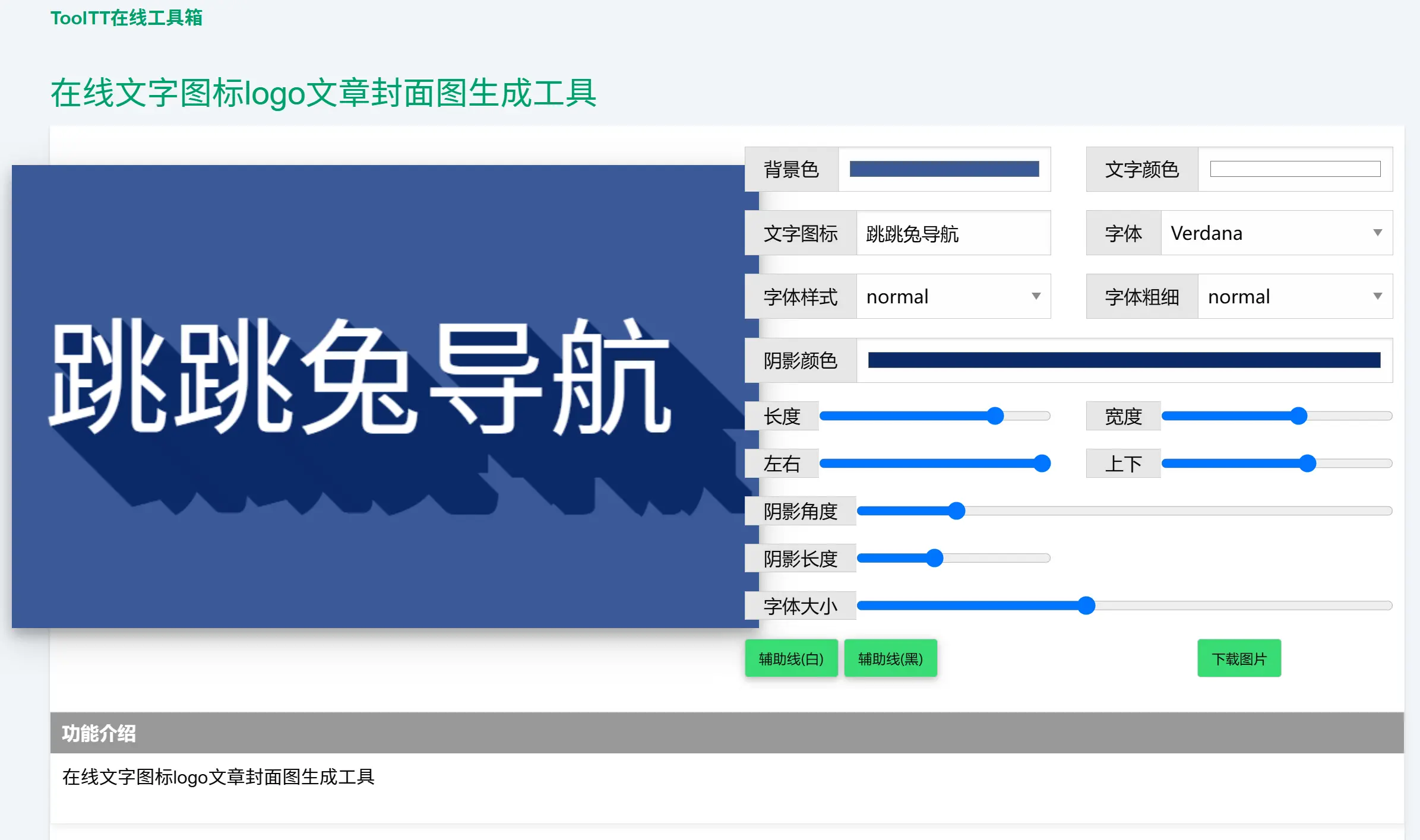Open the 字体样式 dropdown
This screenshot has width=1420, height=840.
click(x=952, y=296)
